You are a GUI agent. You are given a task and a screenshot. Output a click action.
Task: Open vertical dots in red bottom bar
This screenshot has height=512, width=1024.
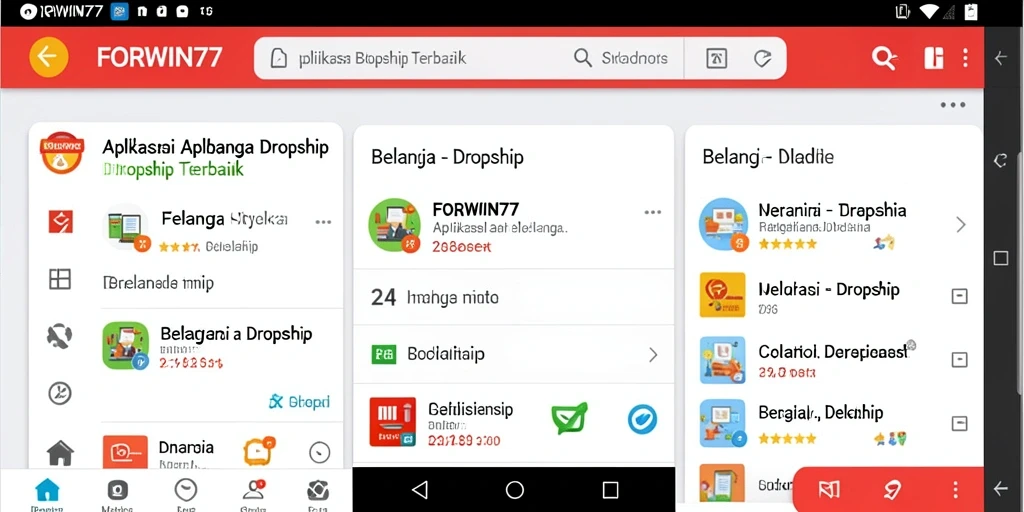click(x=955, y=490)
